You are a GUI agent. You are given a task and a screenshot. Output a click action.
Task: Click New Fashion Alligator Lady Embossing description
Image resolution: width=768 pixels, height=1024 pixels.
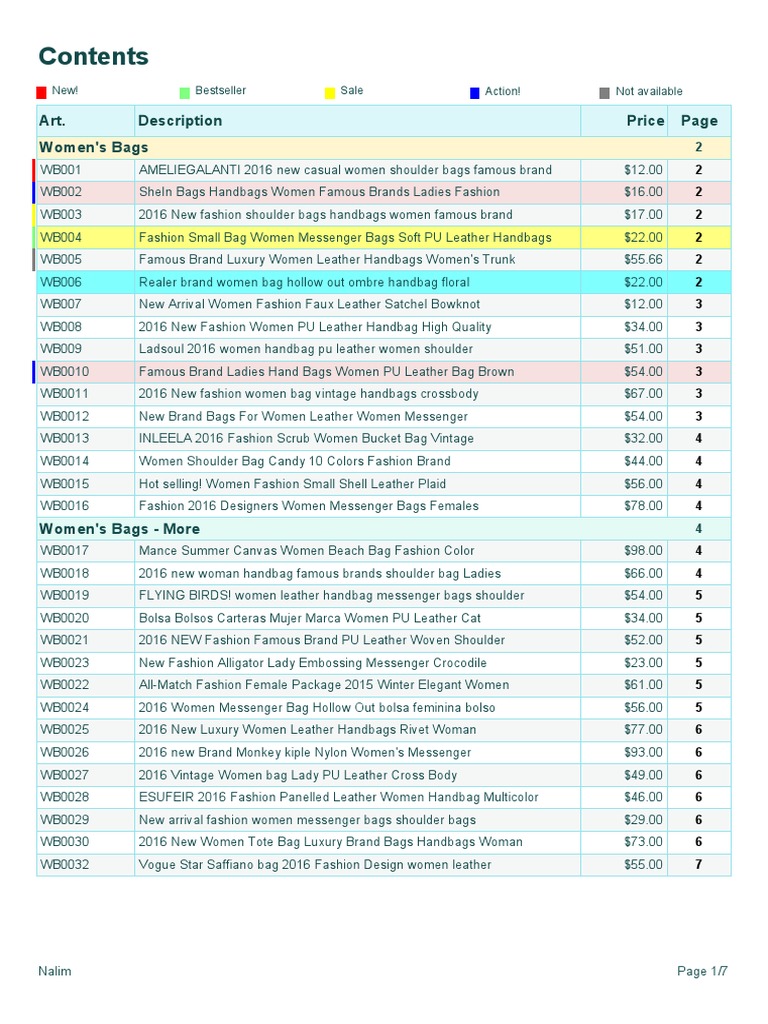312,663
